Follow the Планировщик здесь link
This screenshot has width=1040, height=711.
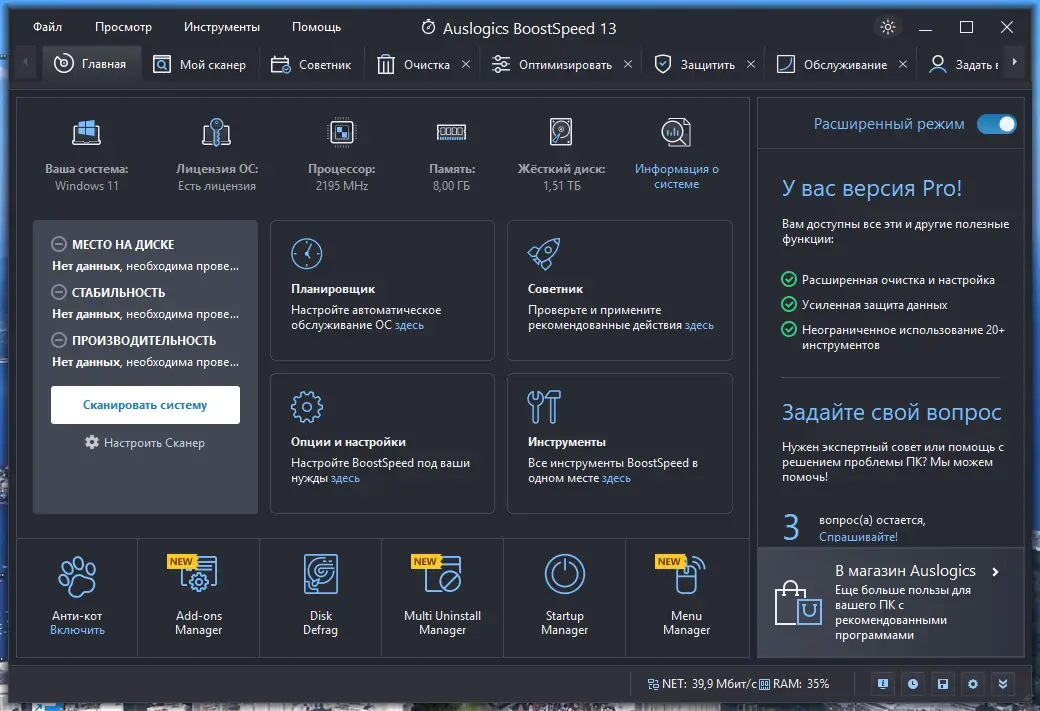pos(409,325)
